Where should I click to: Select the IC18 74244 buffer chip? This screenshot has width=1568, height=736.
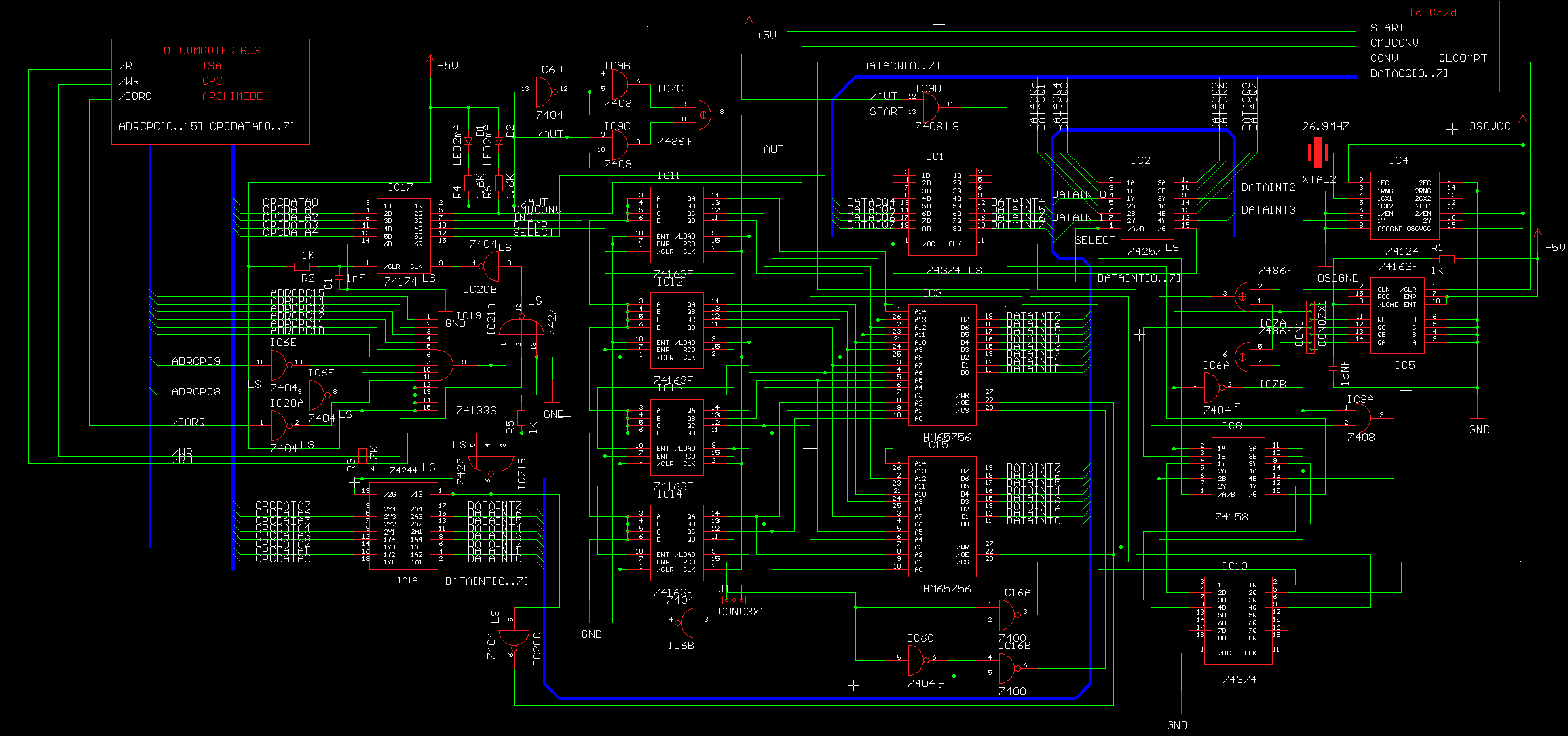[404, 527]
